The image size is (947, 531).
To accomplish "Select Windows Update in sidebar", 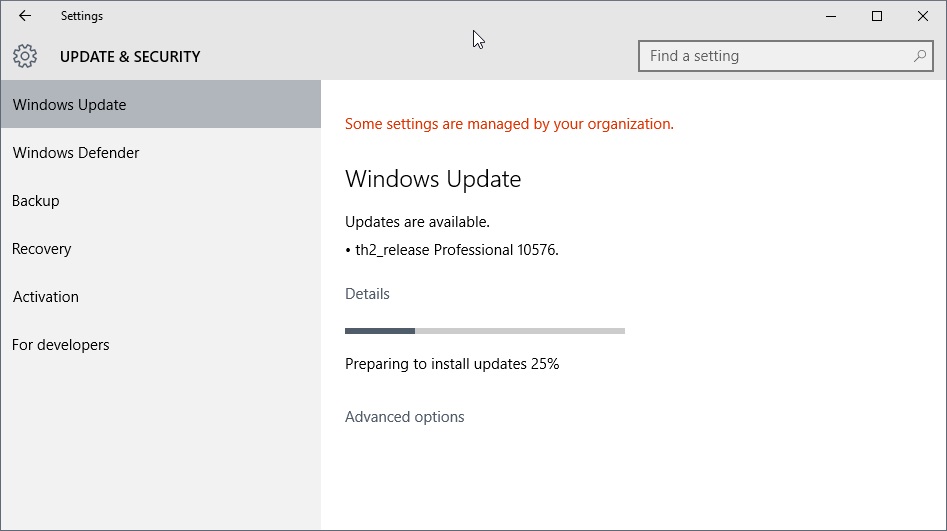I will [x=161, y=104].
